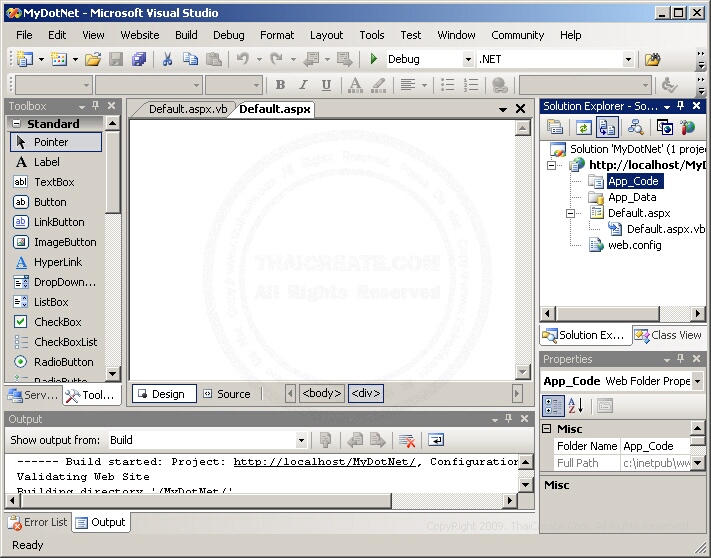Screen dimensions: 711x558
Task: Switch to the Default.aspx.vb tab
Action: tap(188, 109)
